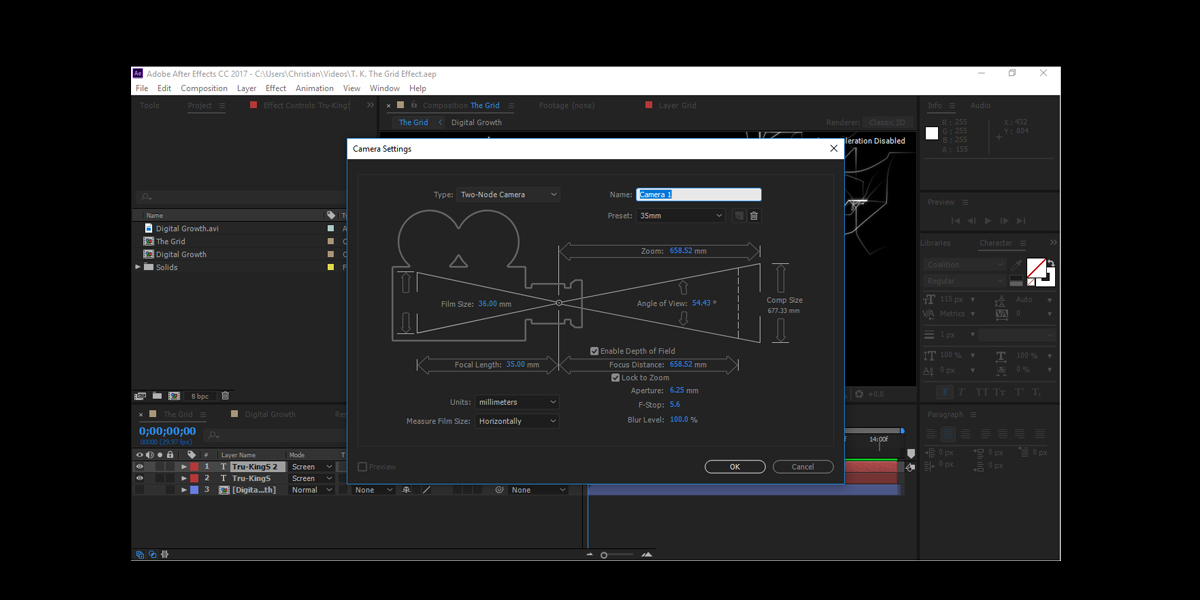Open the Composition menu
Image resolution: width=1200 pixels, height=600 pixels.
coord(204,88)
